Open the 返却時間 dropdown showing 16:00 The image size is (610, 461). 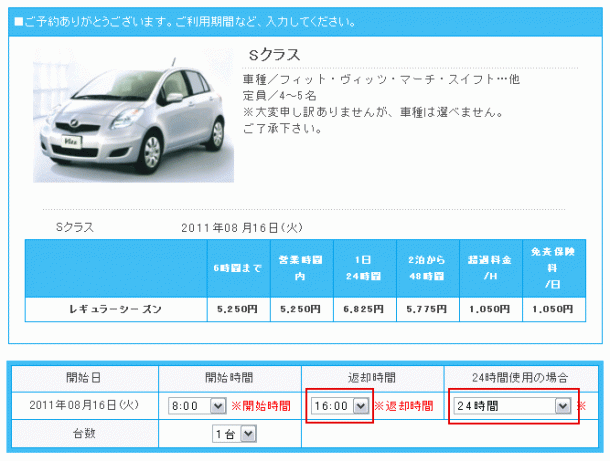[340, 406]
